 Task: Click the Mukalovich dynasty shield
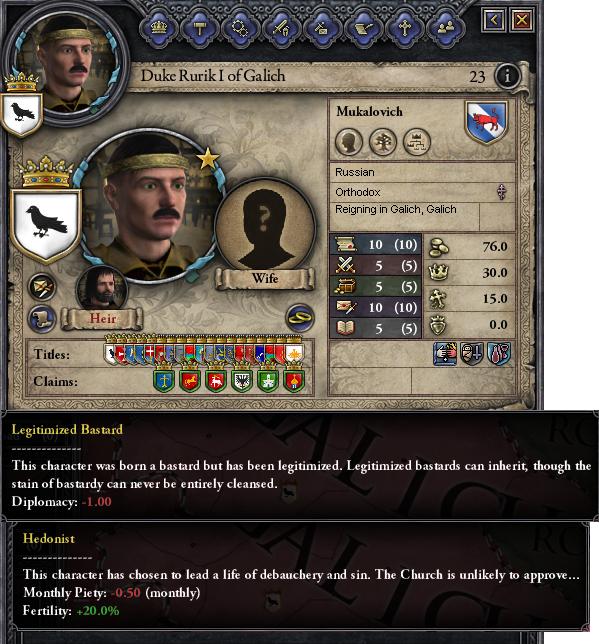click(487, 122)
